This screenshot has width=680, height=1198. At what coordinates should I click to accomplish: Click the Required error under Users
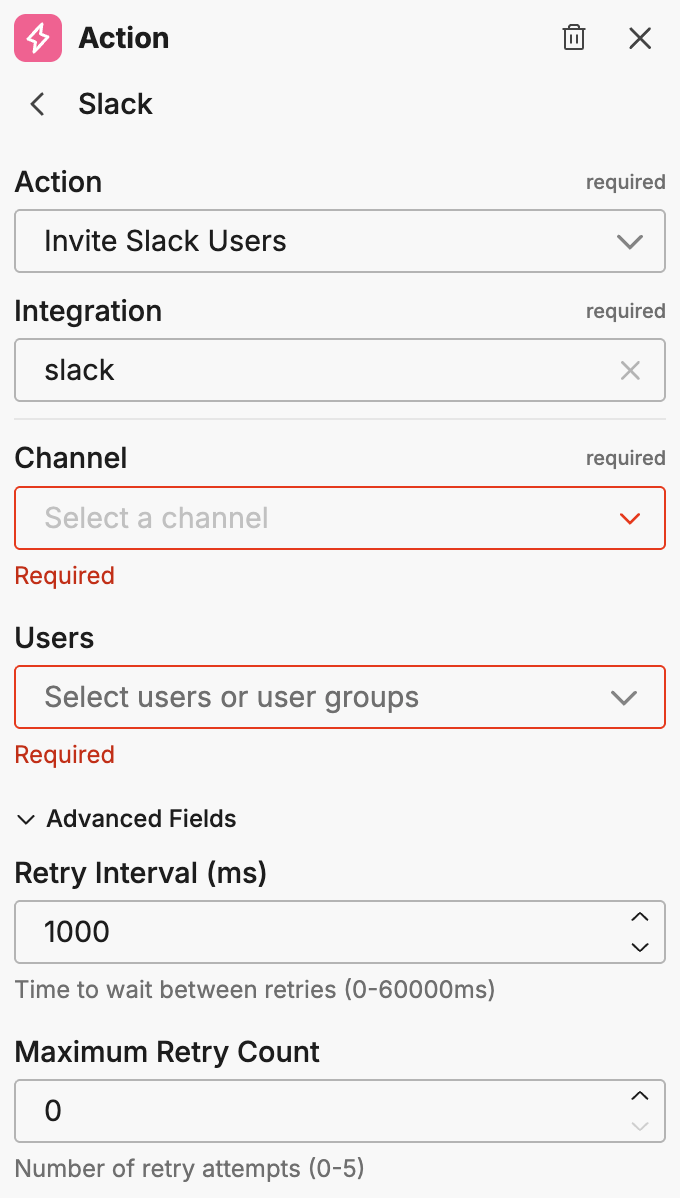pyautogui.click(x=64, y=754)
